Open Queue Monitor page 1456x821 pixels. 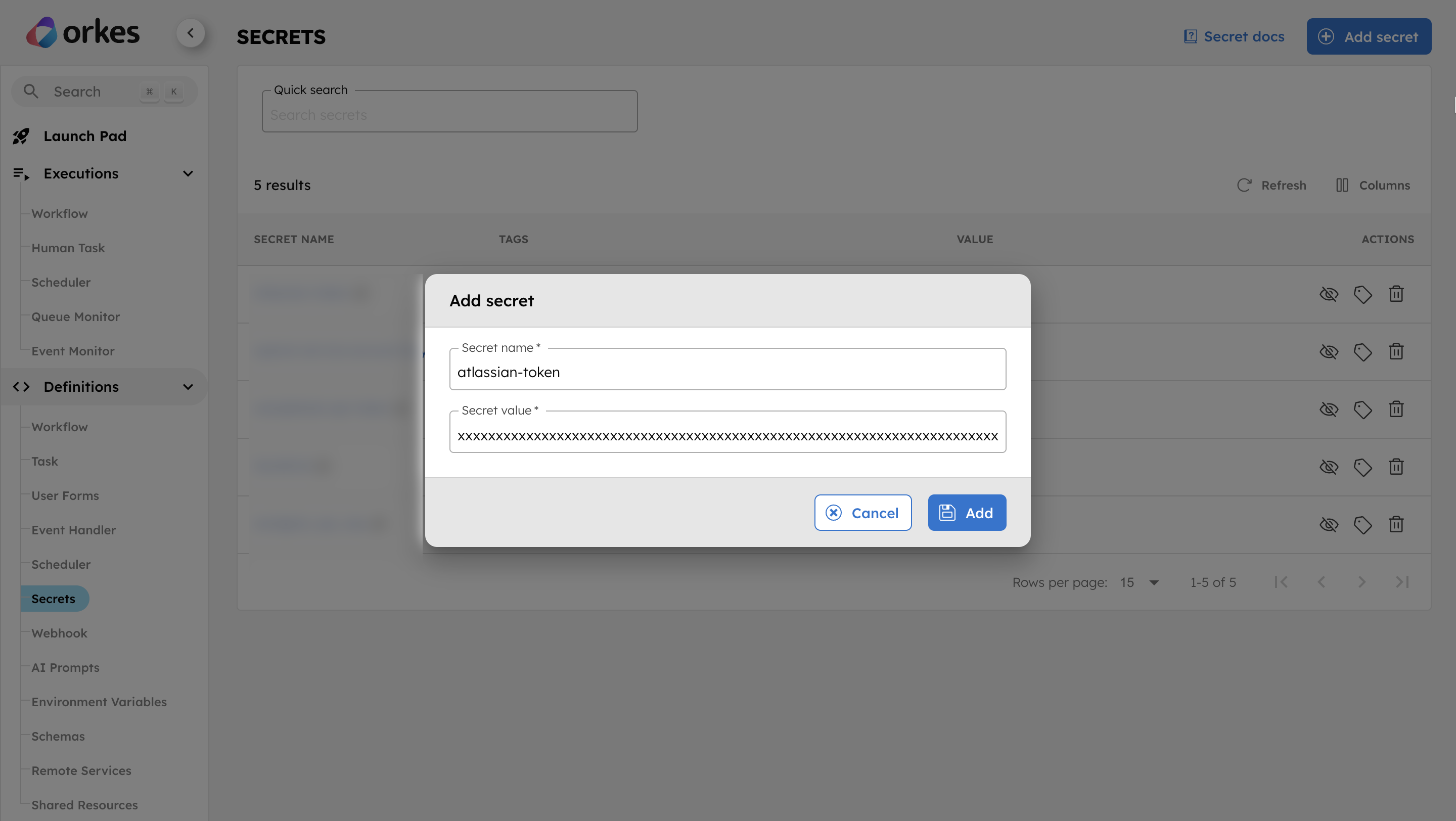75,317
